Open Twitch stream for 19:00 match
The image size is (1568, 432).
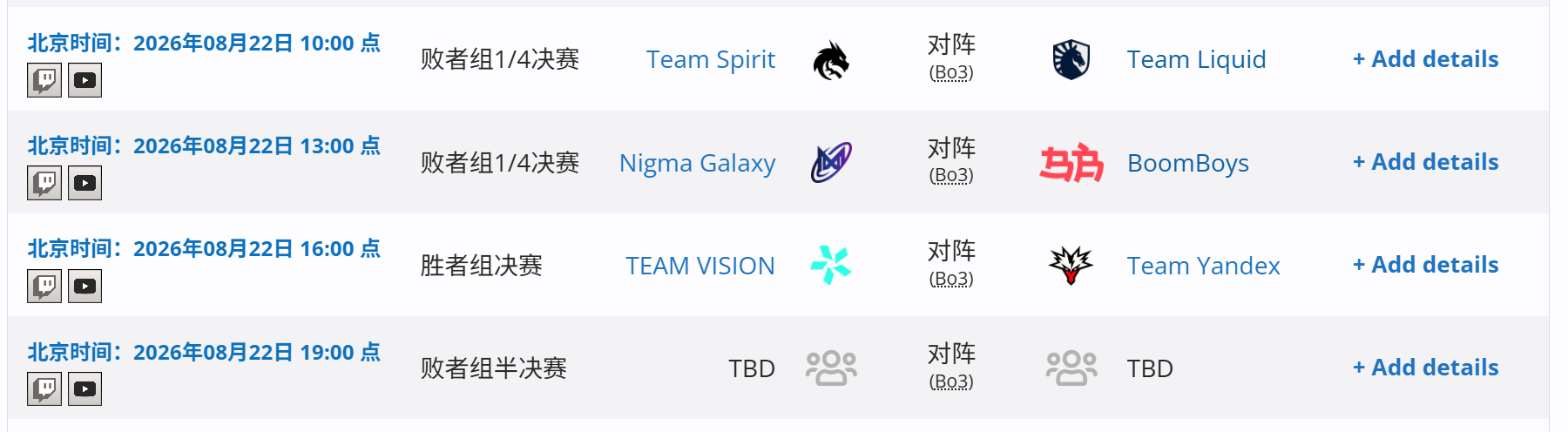point(44,388)
